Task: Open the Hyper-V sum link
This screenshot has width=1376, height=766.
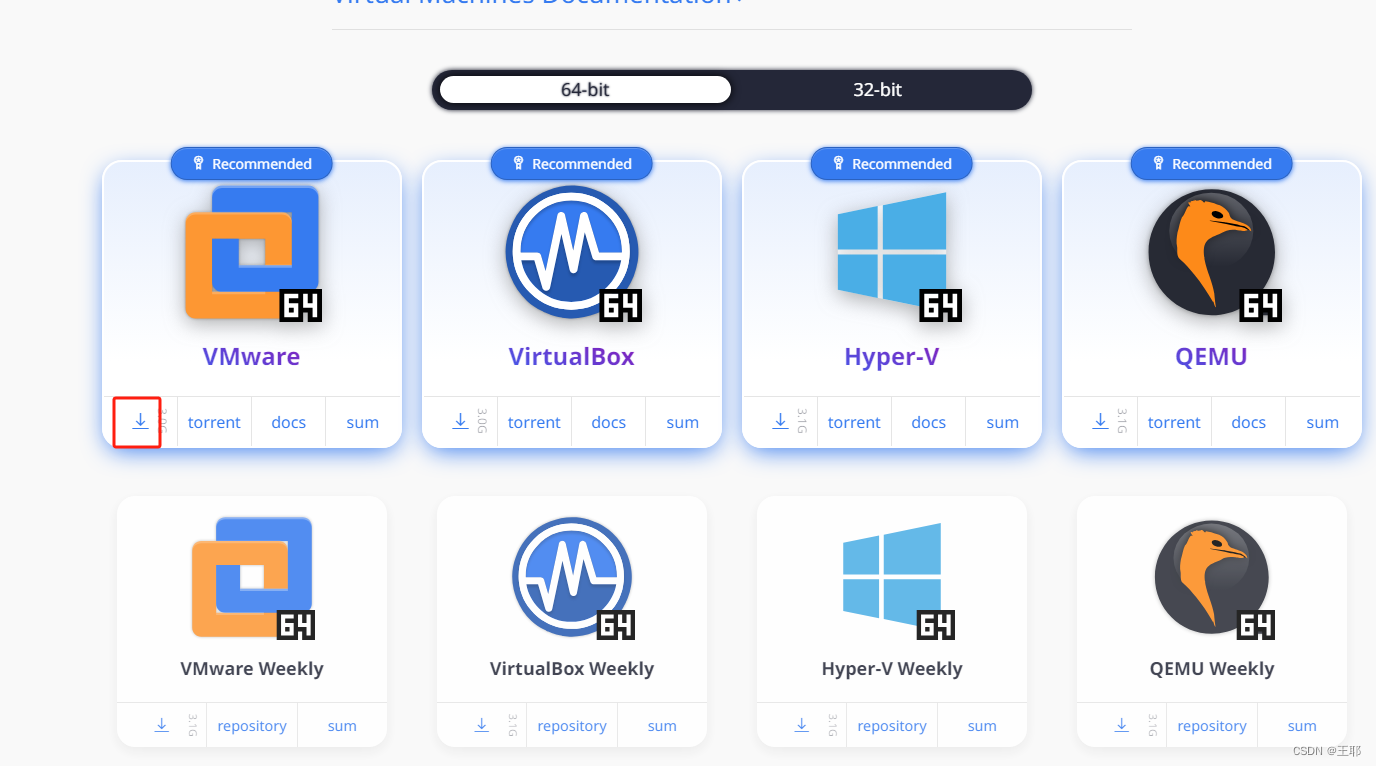Action: tap(1002, 422)
